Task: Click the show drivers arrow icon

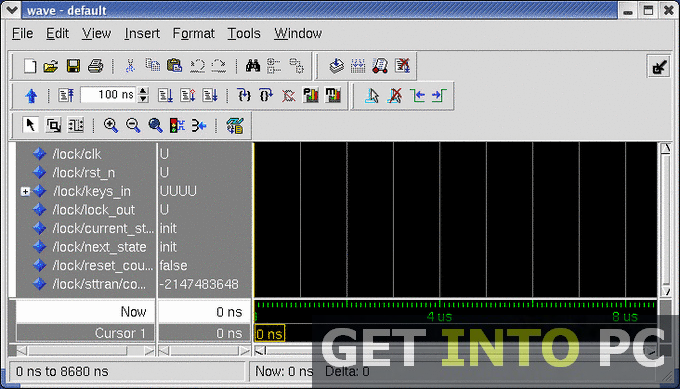Action: point(199,126)
